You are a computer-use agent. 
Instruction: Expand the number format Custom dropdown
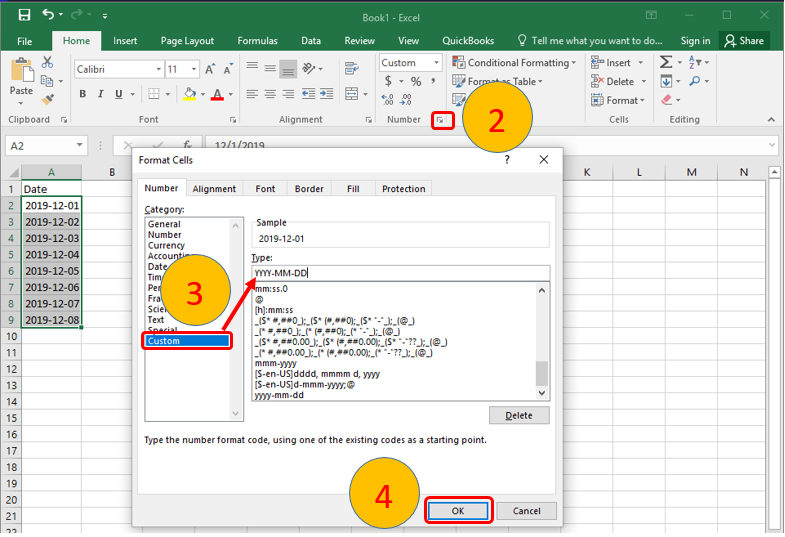(436, 63)
